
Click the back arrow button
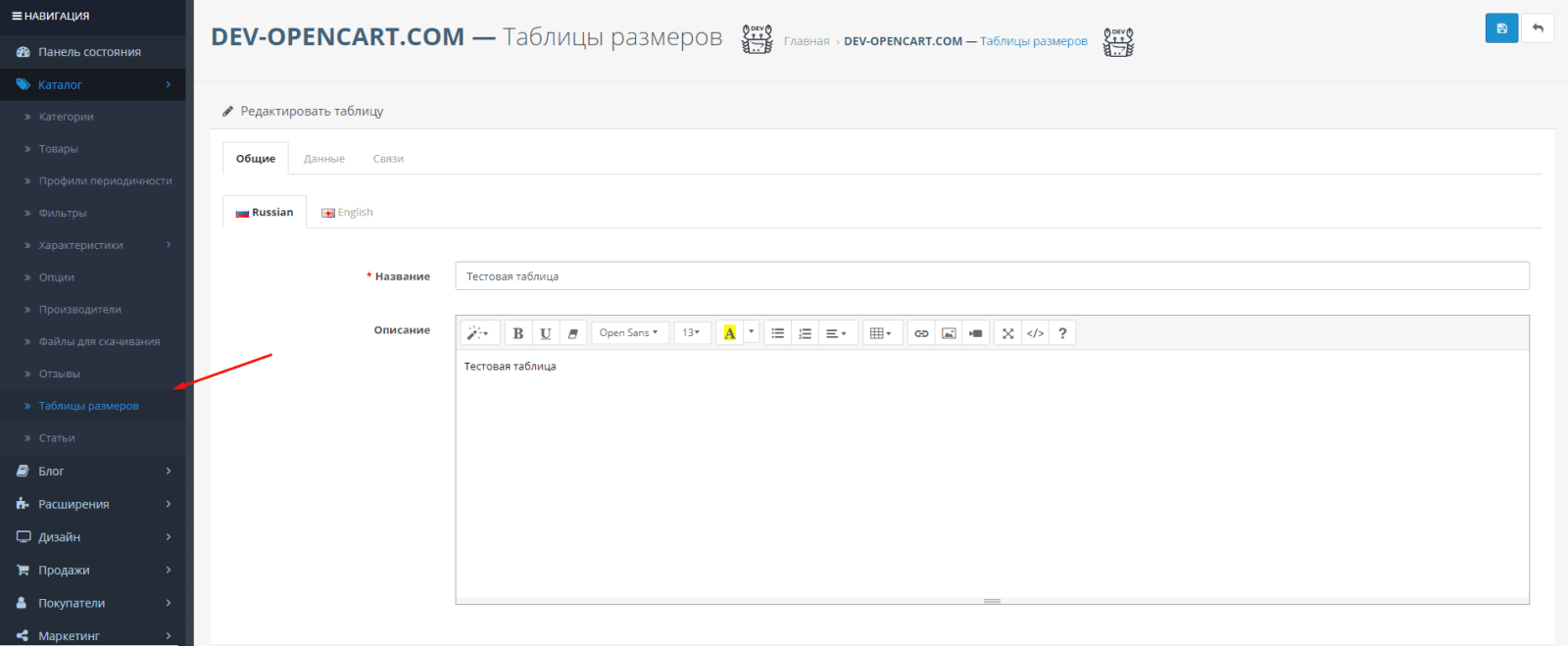coord(1538,28)
